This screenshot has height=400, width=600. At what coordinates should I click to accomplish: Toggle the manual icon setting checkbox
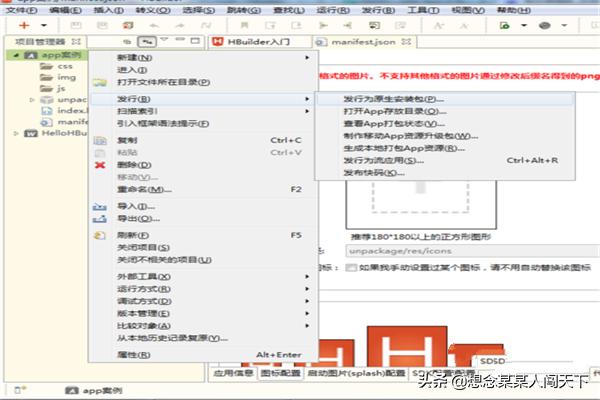click(x=351, y=268)
